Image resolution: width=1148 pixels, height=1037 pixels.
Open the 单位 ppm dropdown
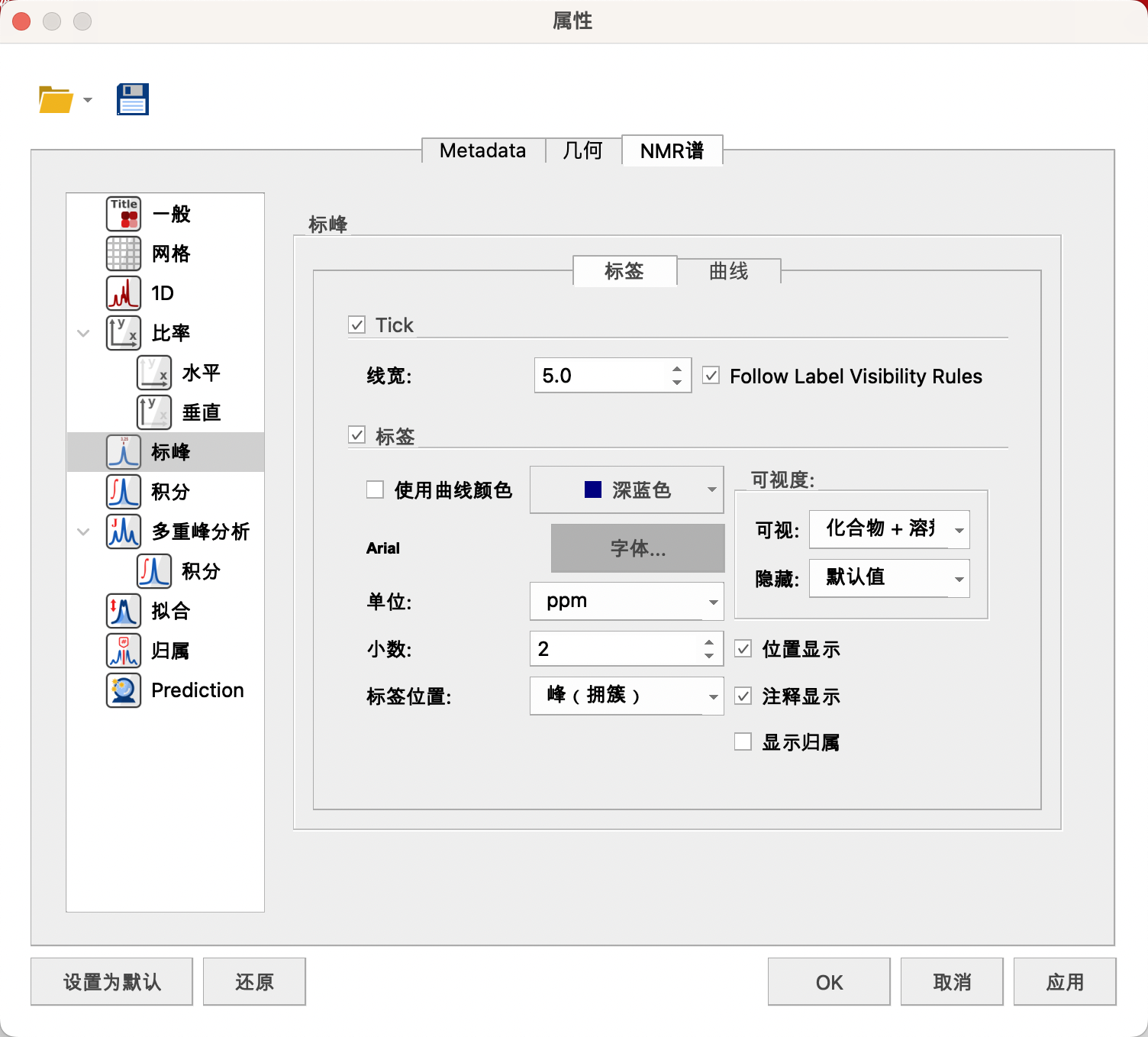pos(627,601)
